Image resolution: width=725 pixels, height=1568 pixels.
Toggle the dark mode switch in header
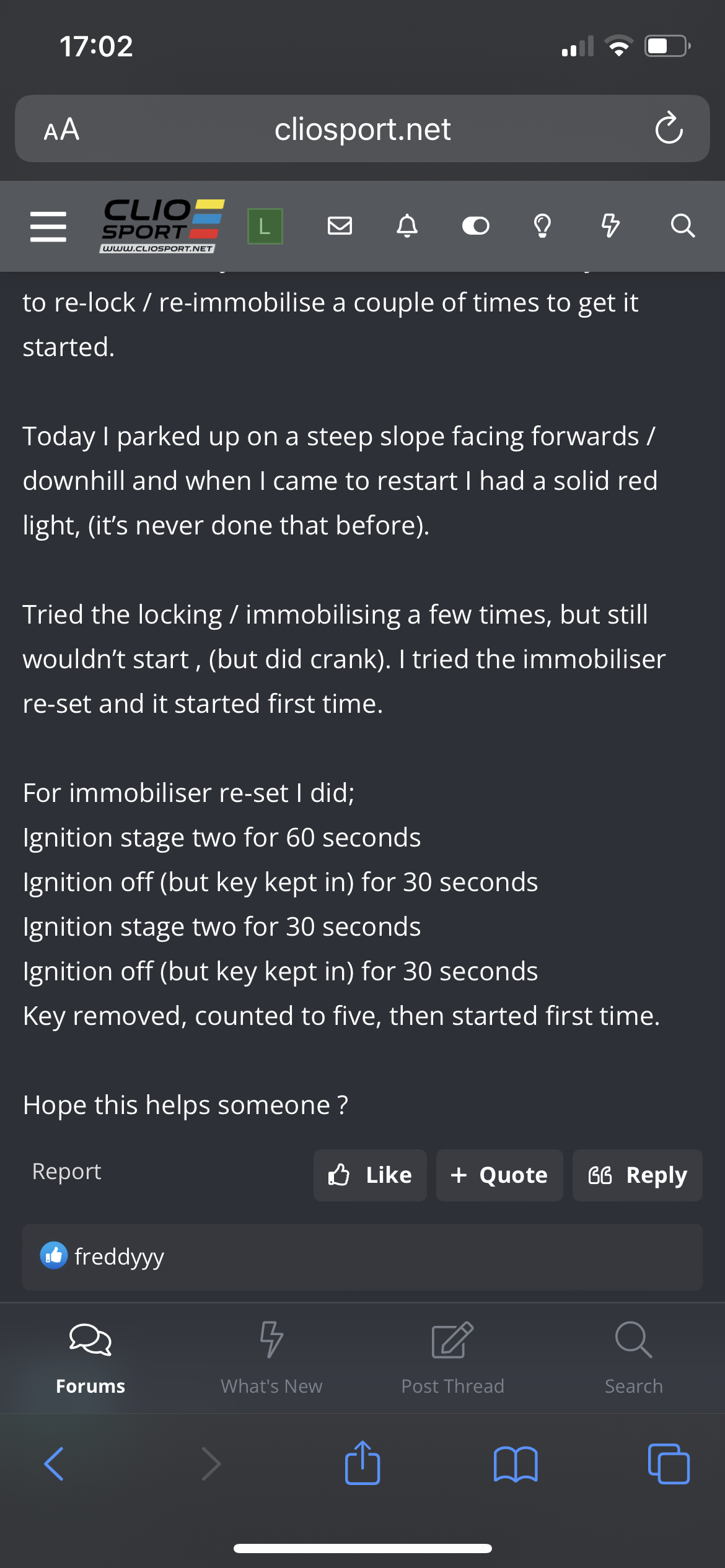[x=476, y=226]
